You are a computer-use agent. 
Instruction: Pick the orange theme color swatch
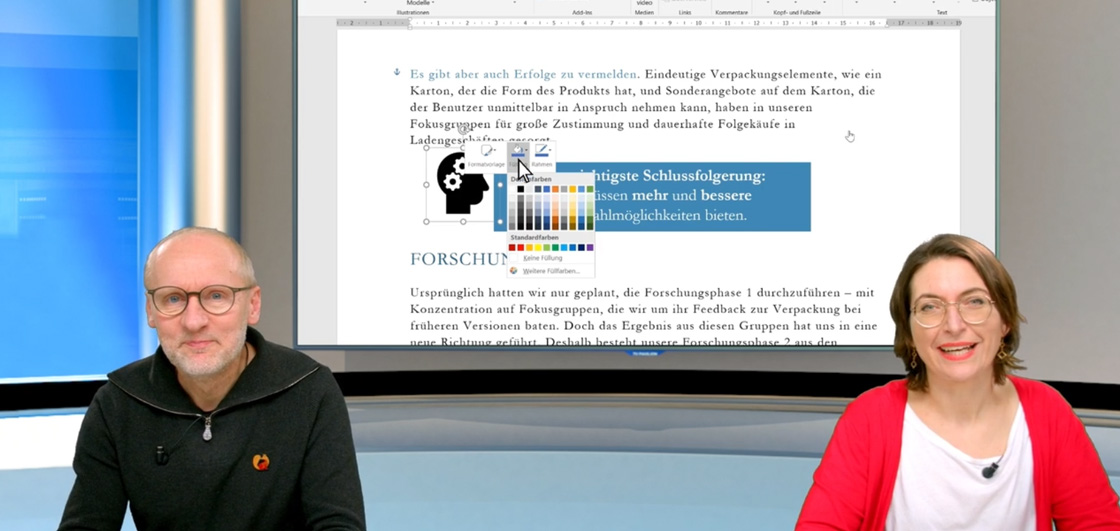(x=555, y=189)
